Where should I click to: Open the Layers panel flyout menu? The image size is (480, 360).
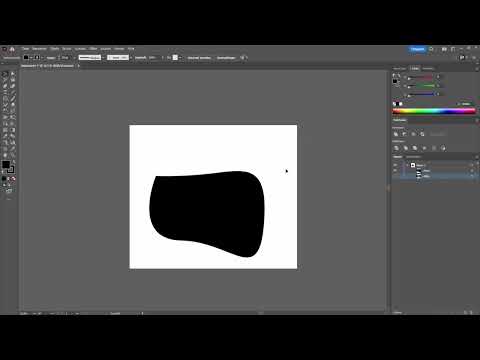tap(476, 157)
